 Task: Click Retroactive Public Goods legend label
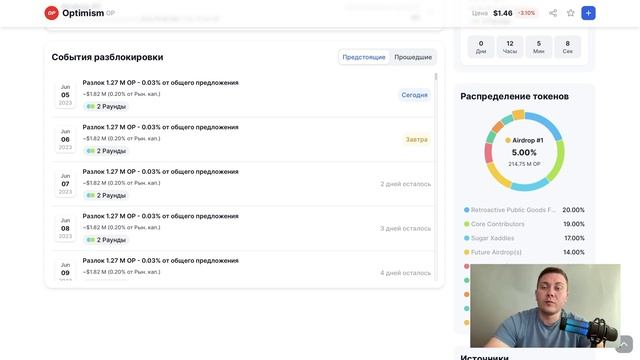513,210
